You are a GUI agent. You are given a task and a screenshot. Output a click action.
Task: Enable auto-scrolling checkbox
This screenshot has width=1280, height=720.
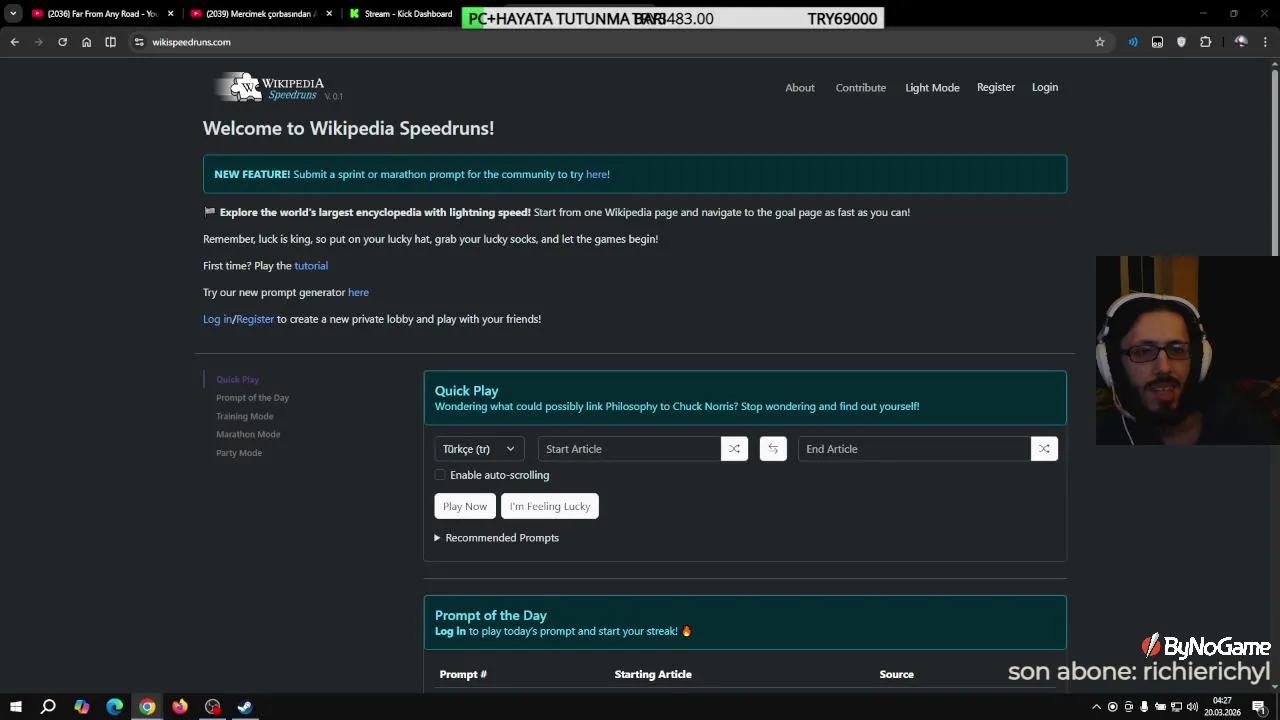point(440,475)
